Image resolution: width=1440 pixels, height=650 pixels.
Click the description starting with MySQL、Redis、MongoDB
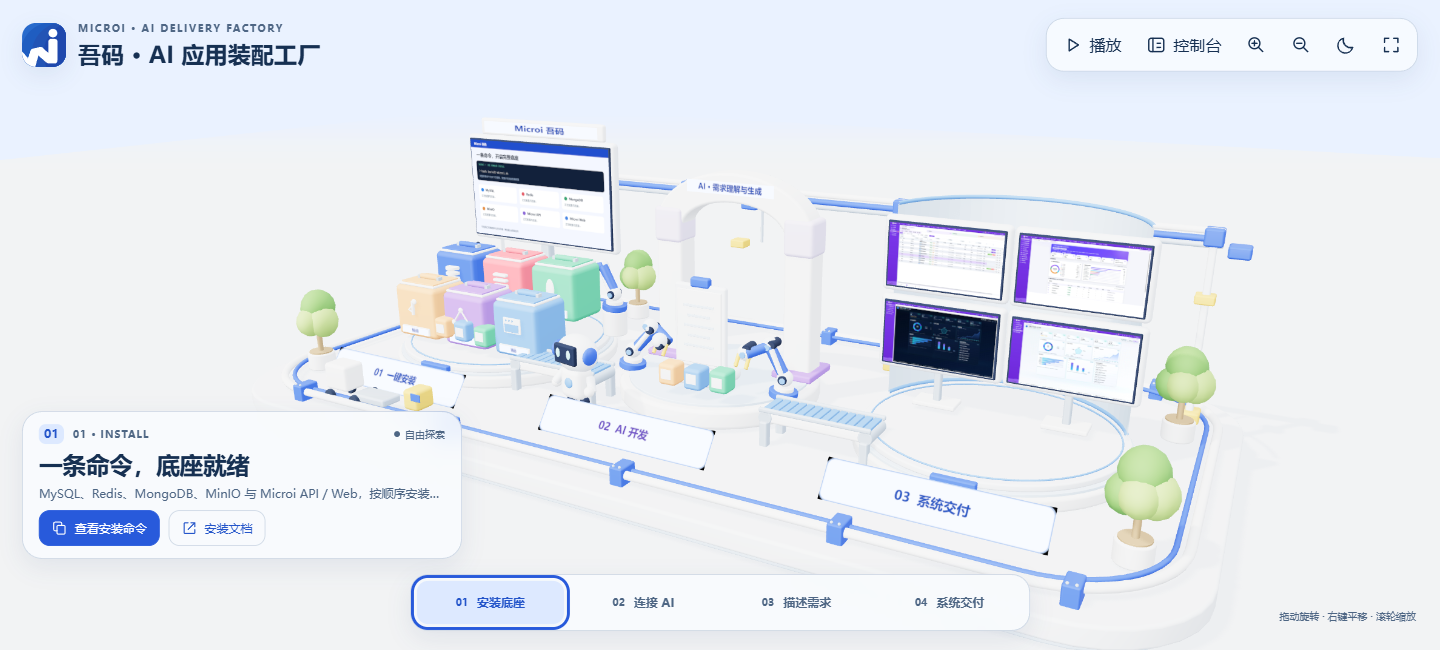coord(239,493)
